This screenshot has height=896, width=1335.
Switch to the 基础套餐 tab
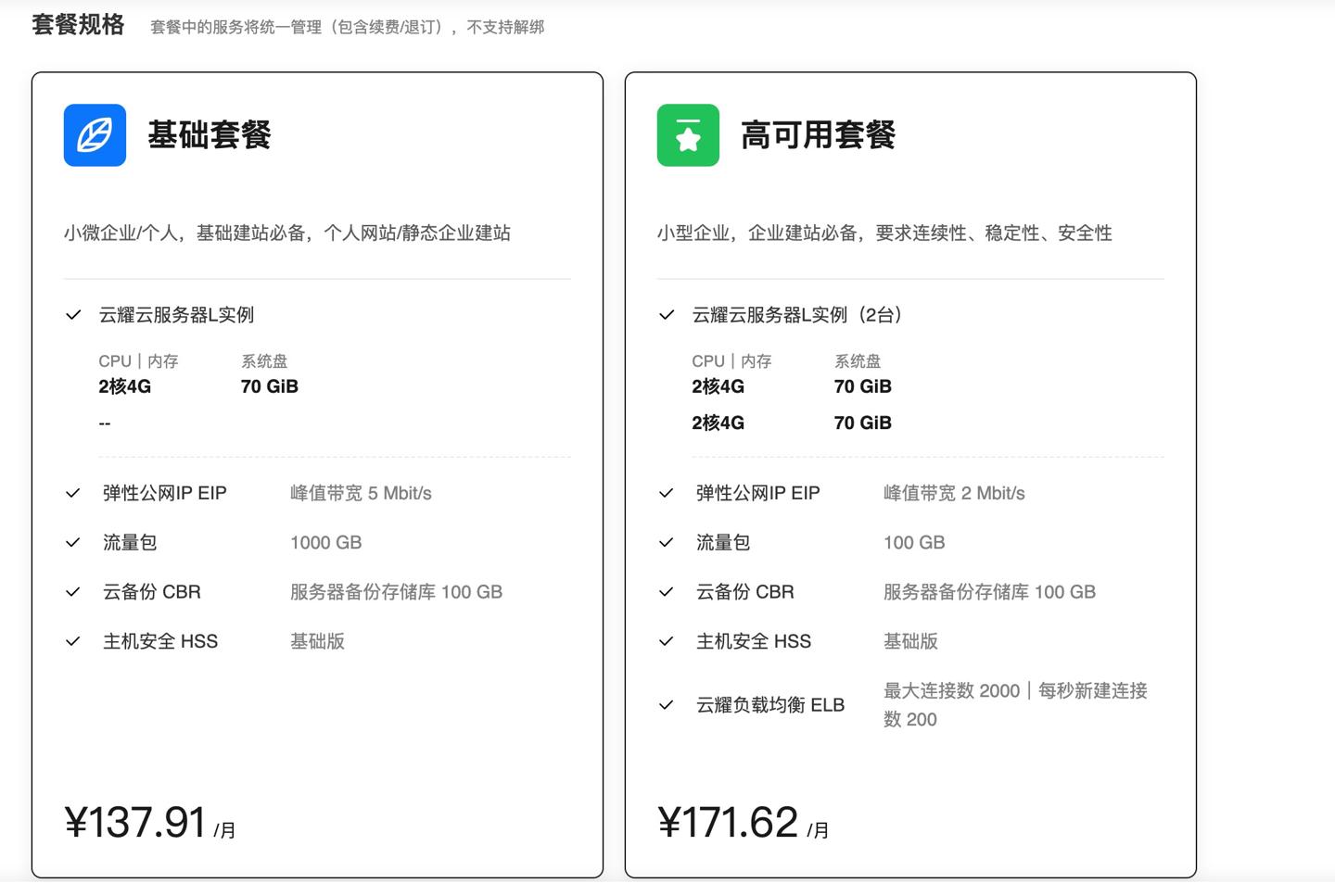pos(208,135)
